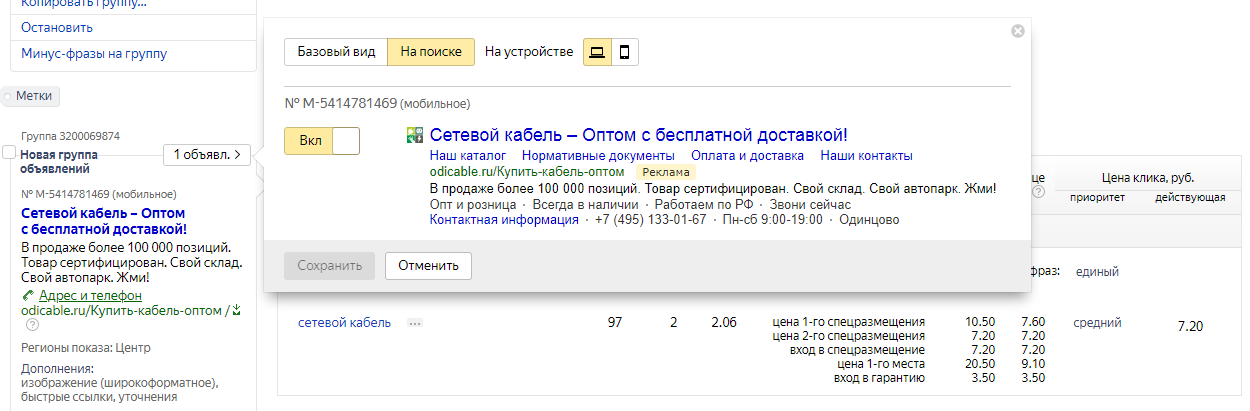This screenshot has height=411, width=1250.
Task: Click the 20.50 price value
Action: pos(981,364)
